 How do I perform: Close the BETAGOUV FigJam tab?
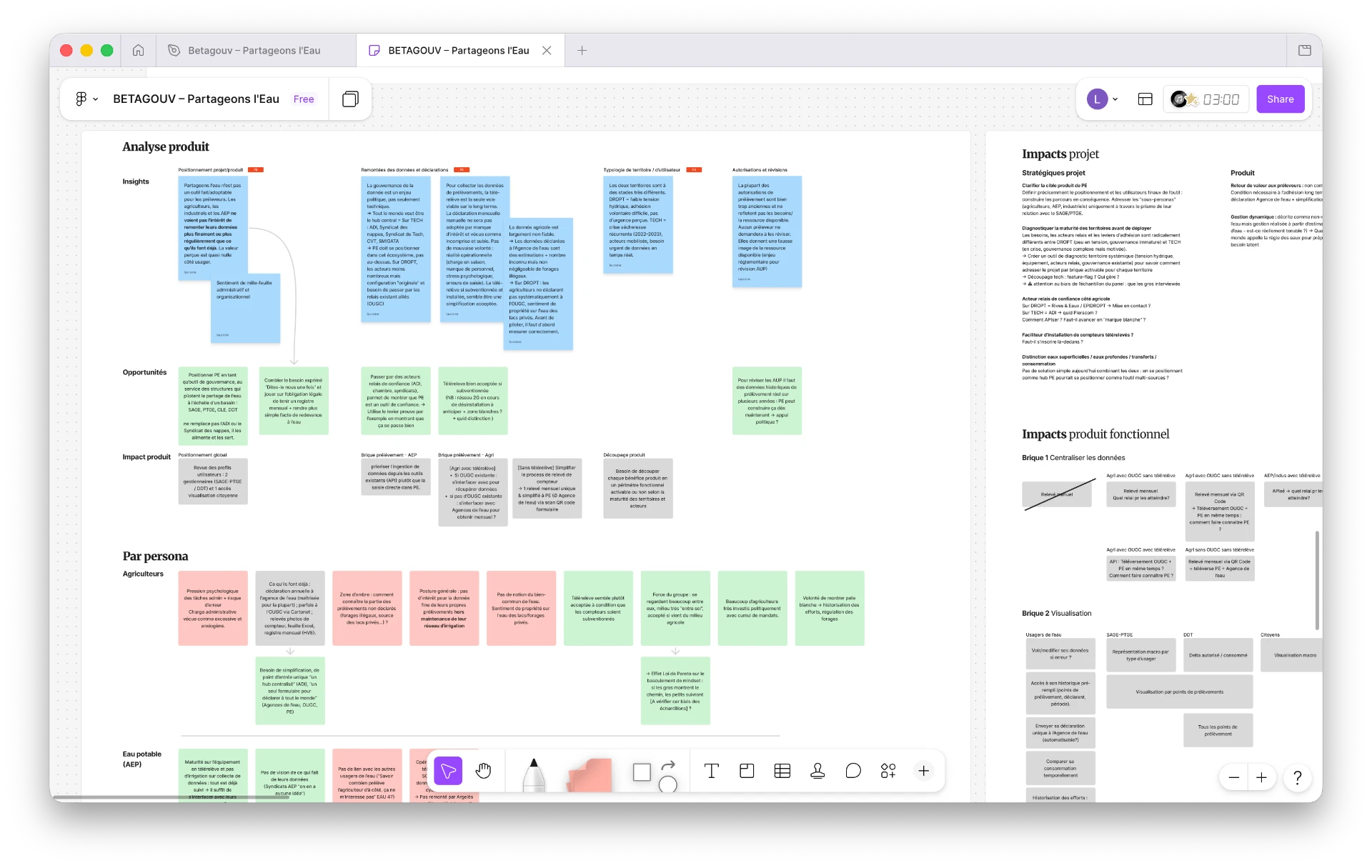(547, 50)
